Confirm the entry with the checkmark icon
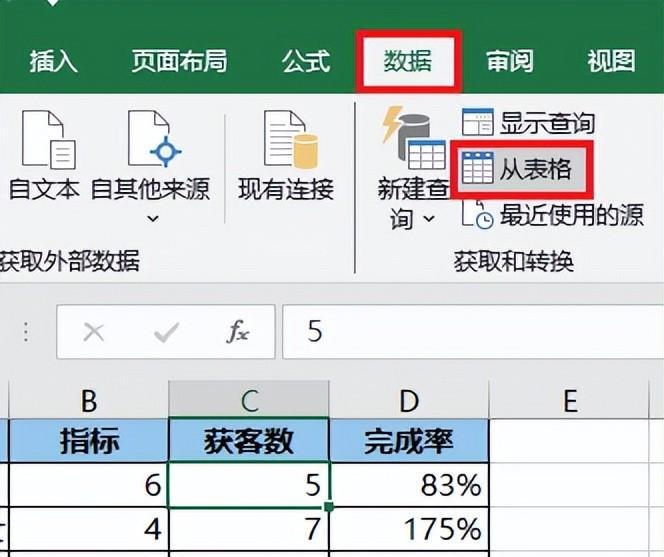This screenshot has height=557, width=664. [166, 332]
